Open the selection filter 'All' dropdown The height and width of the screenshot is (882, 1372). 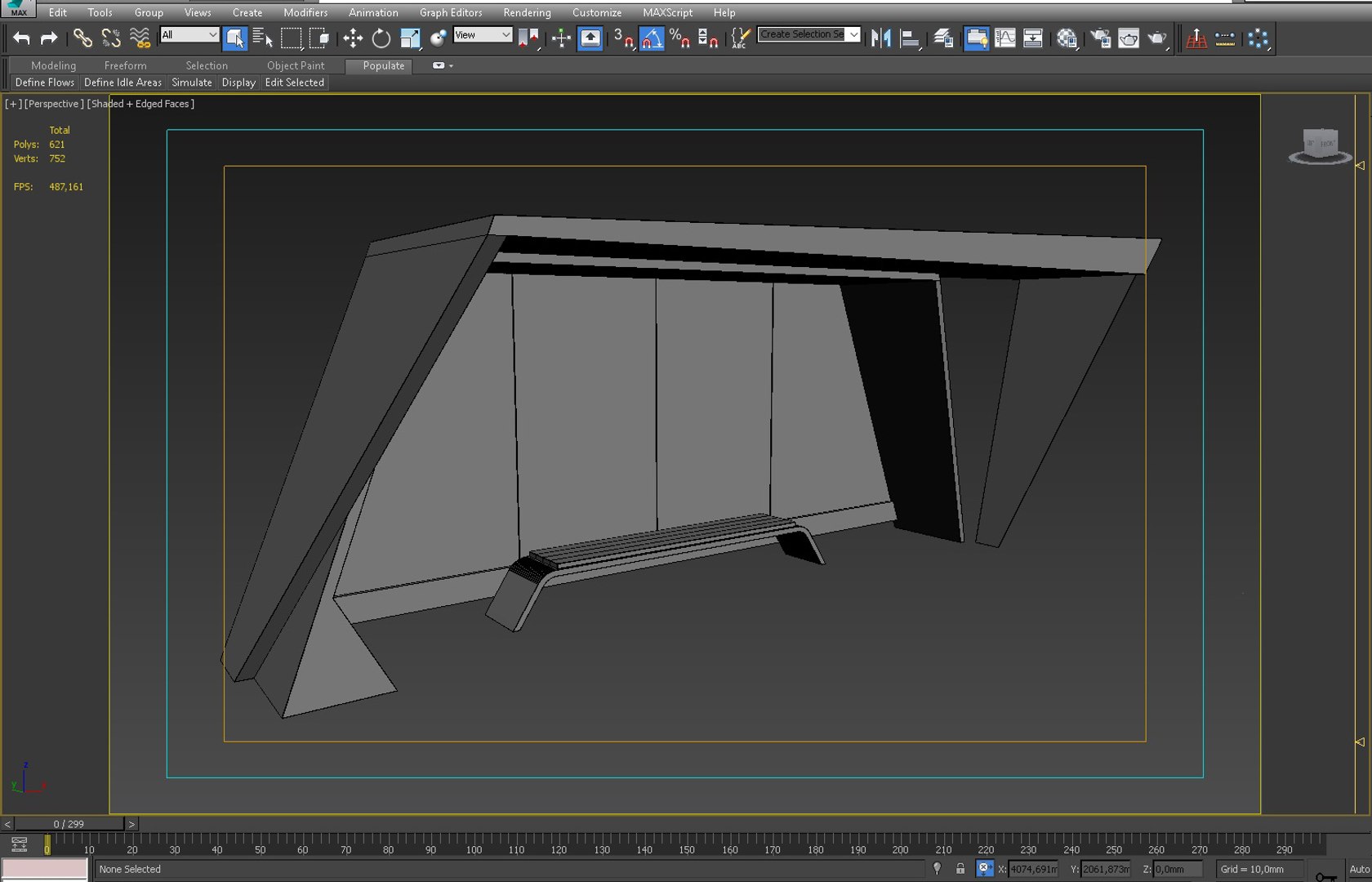click(x=189, y=34)
